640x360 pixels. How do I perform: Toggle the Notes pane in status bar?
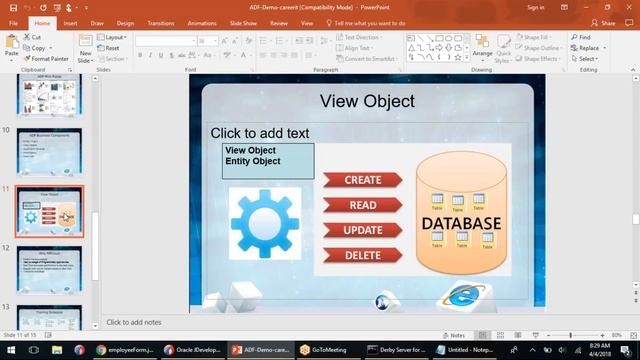coord(453,335)
